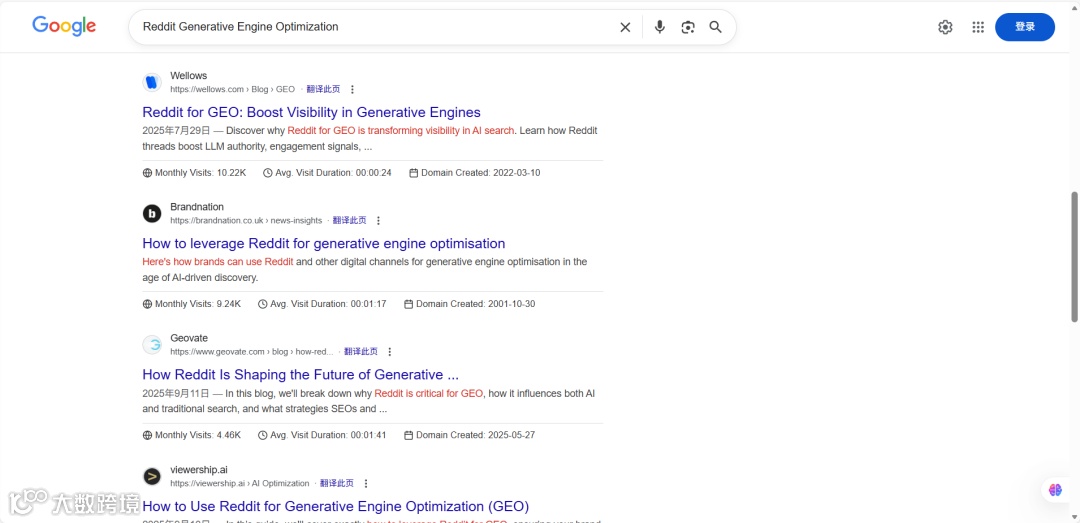Translate the Geovate result page
1080x523 pixels.
pyautogui.click(x=361, y=351)
